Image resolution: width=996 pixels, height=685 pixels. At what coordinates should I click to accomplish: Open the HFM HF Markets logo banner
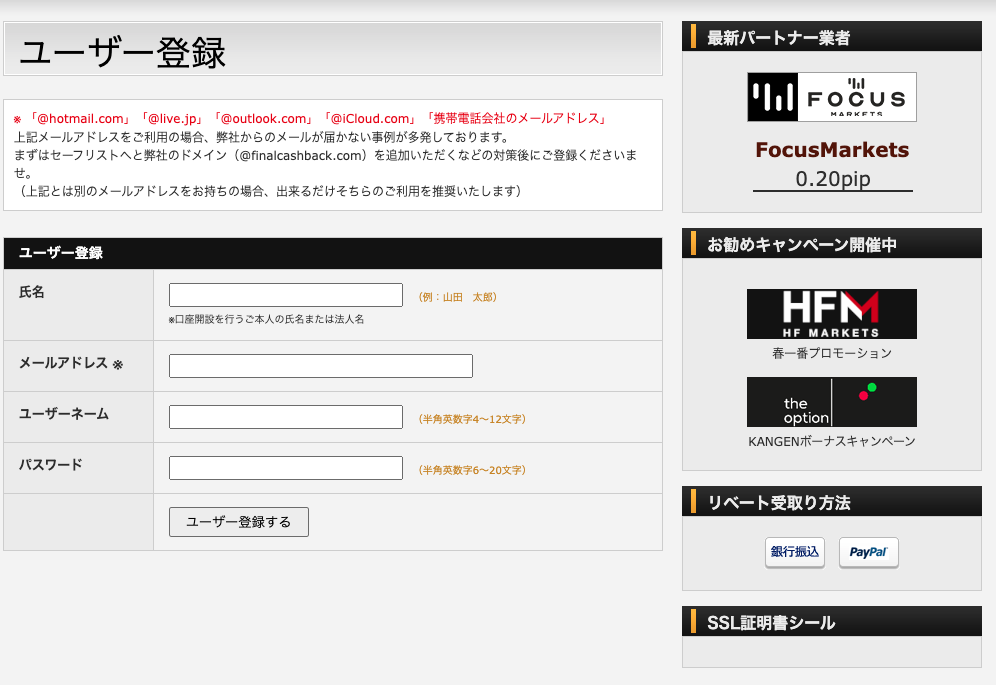[x=831, y=314]
